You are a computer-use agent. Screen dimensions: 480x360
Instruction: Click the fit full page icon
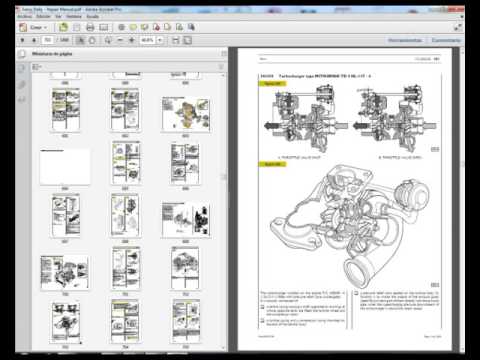[x=187, y=40]
